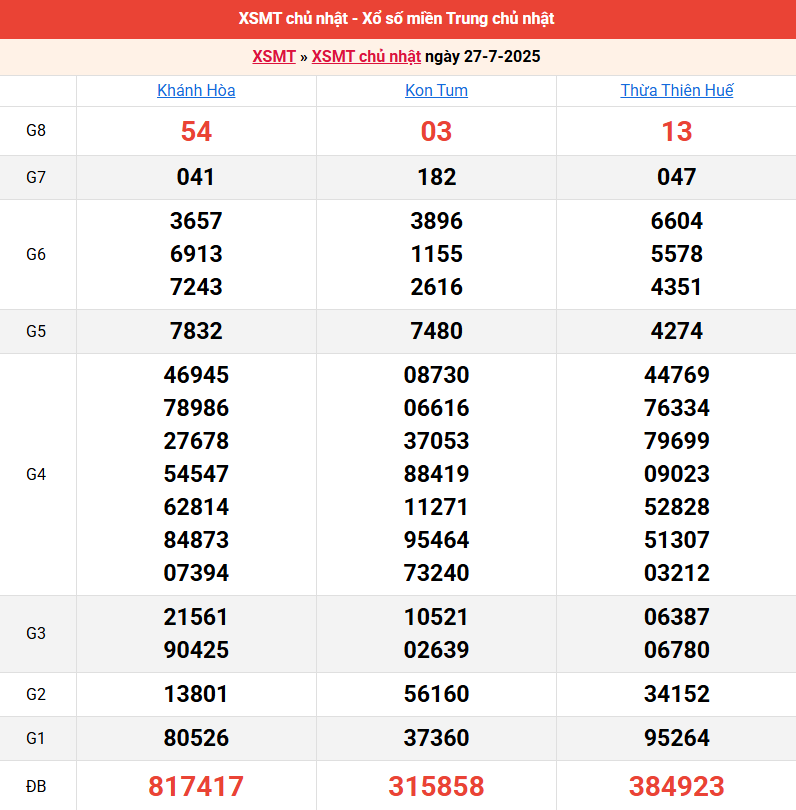796x810 pixels.
Task: Select the G6 row label
Action: 36,254
